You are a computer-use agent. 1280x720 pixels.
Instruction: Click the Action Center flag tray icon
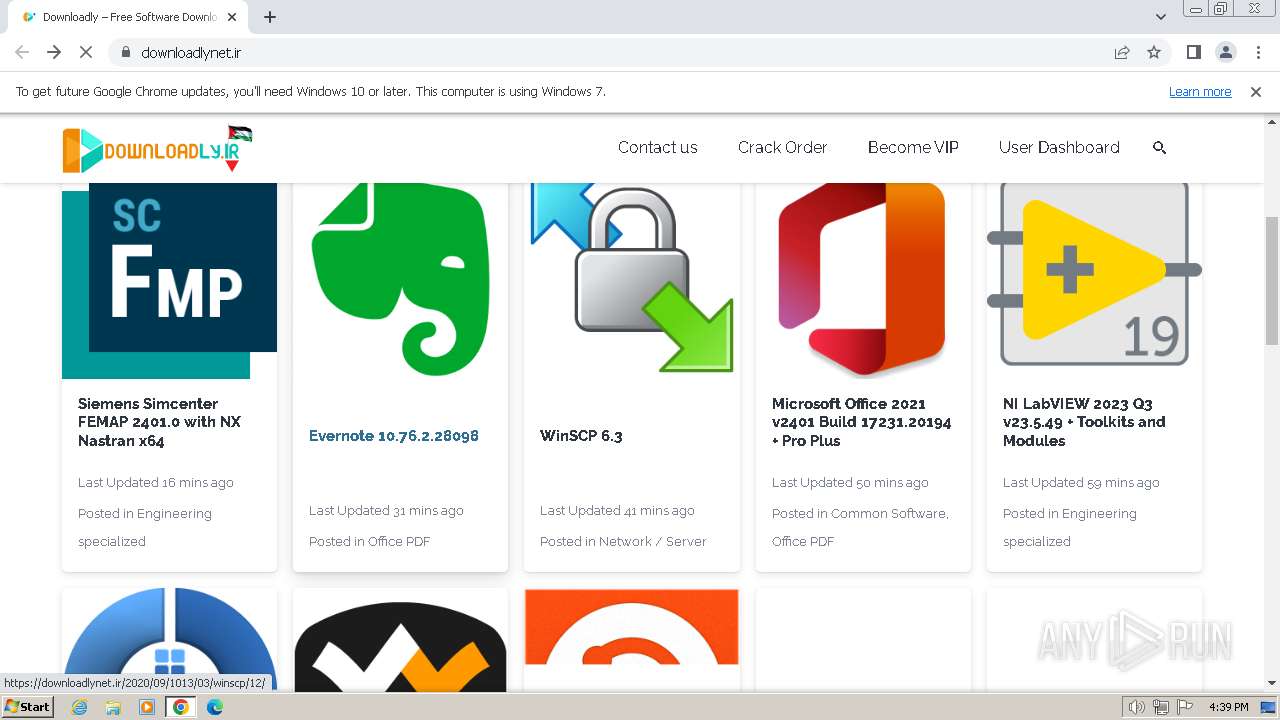[1184, 707]
